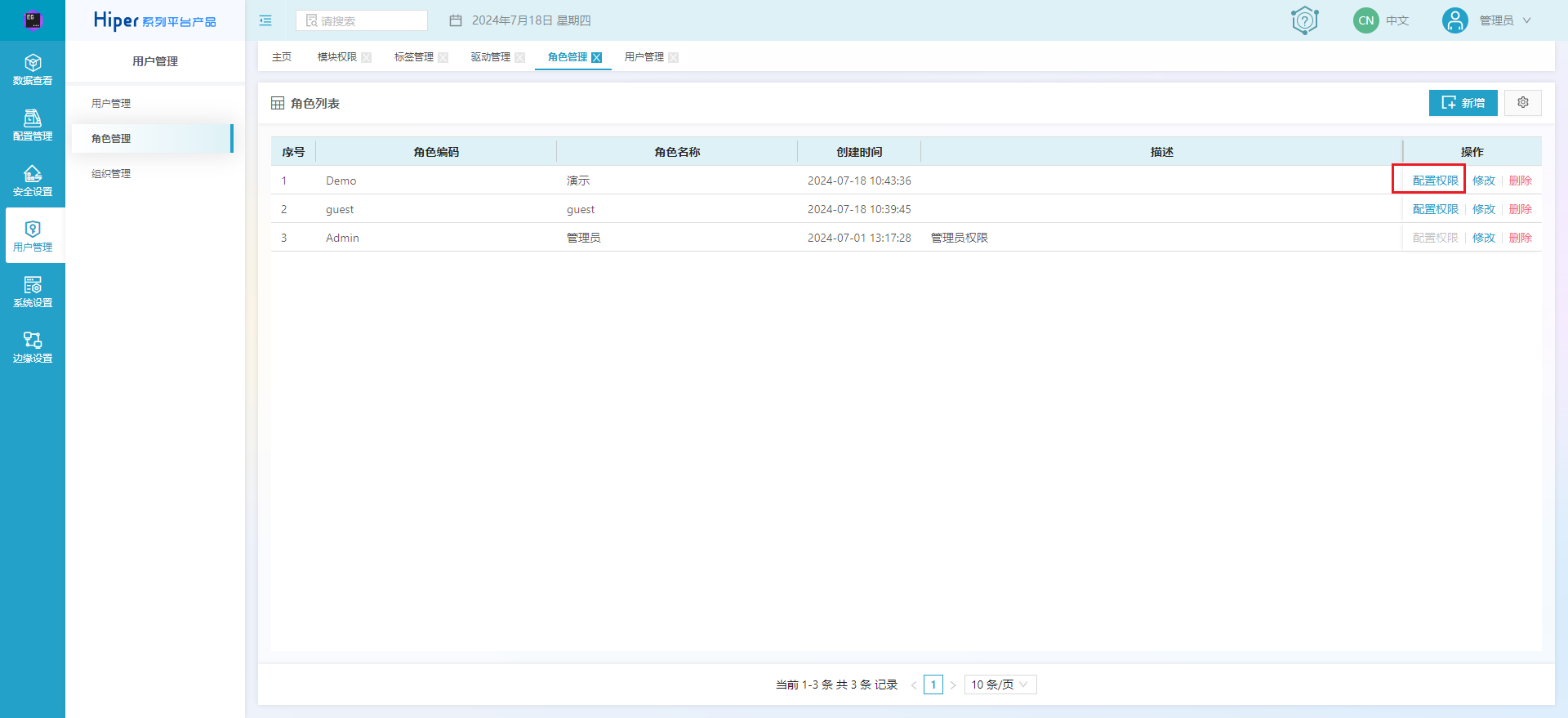Open the 10 条/页 page size dropdown
Viewport: 1568px width, 718px height.
(x=1000, y=685)
